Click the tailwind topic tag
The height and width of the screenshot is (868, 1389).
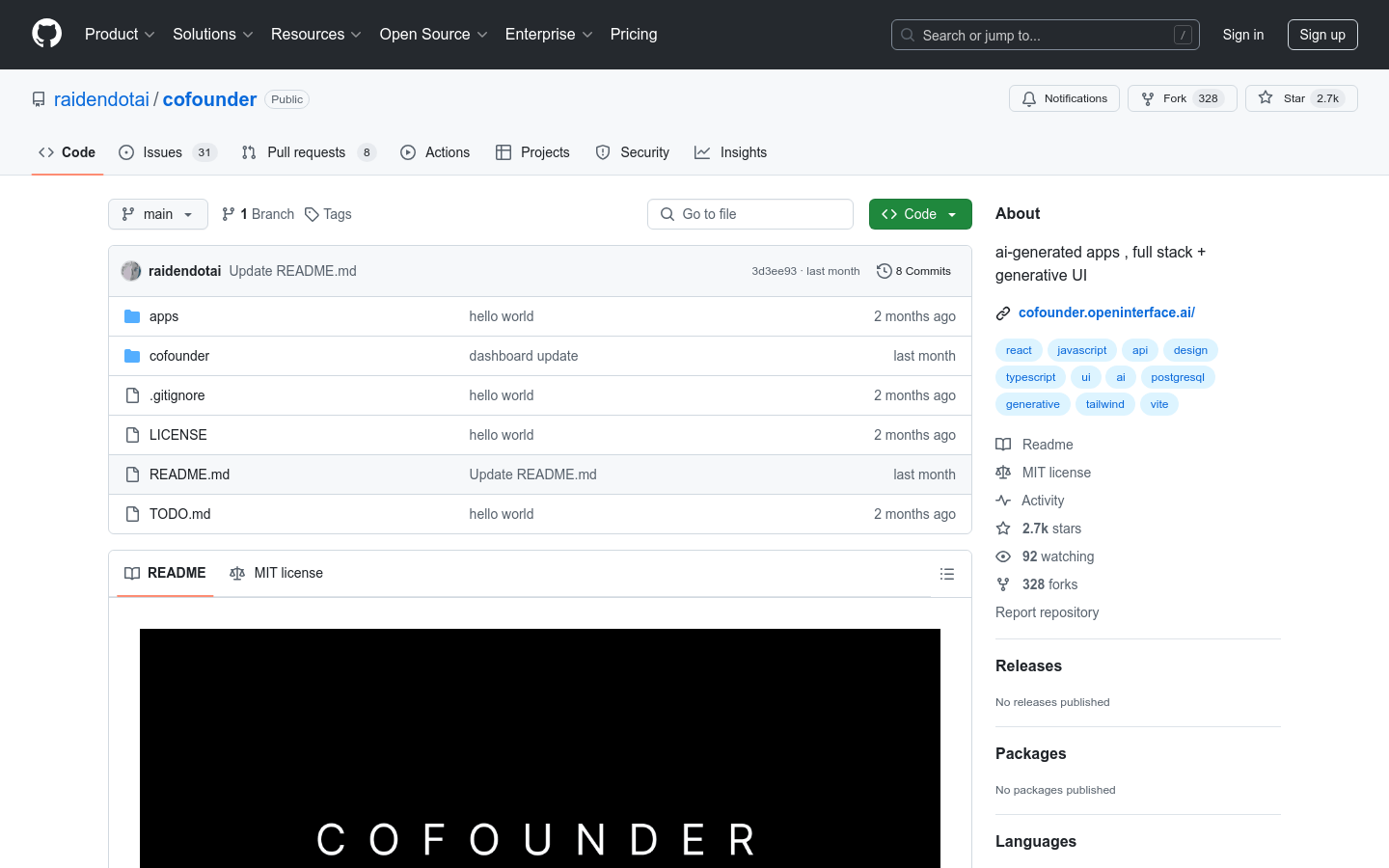click(1105, 404)
